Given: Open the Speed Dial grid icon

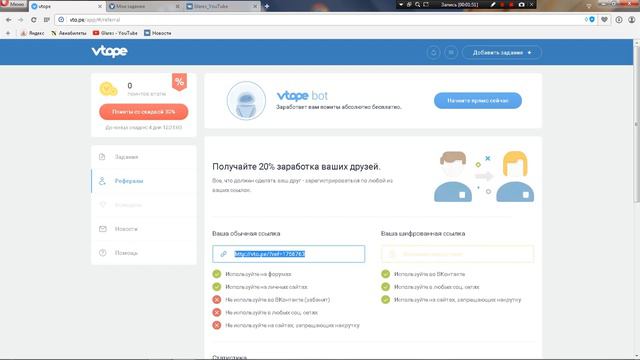Looking at the screenshot, I should pos(47,20).
